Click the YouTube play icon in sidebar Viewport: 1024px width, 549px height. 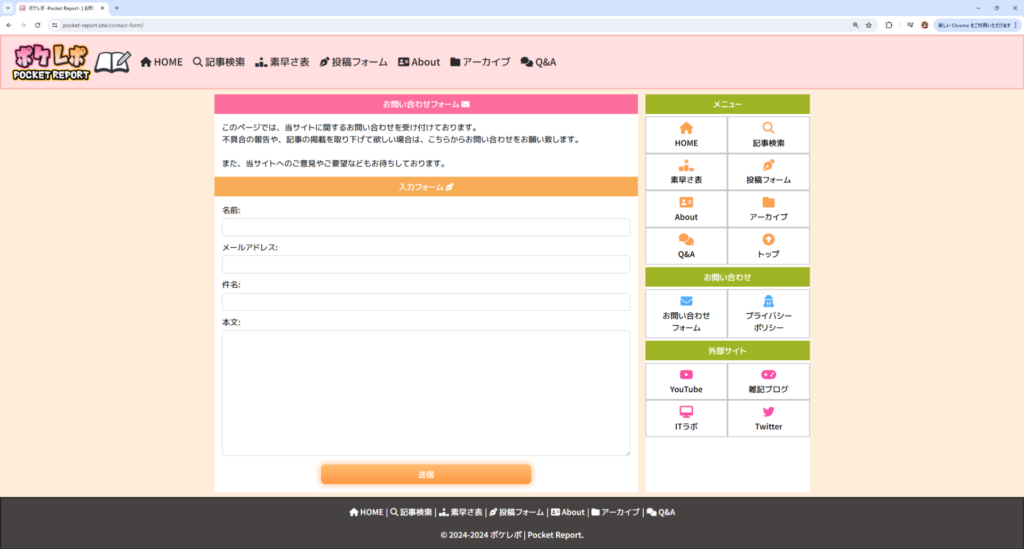[x=686, y=375]
